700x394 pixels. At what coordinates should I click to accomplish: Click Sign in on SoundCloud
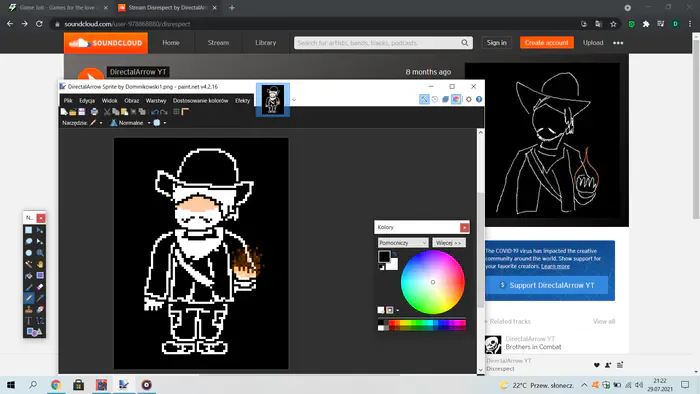pos(496,43)
